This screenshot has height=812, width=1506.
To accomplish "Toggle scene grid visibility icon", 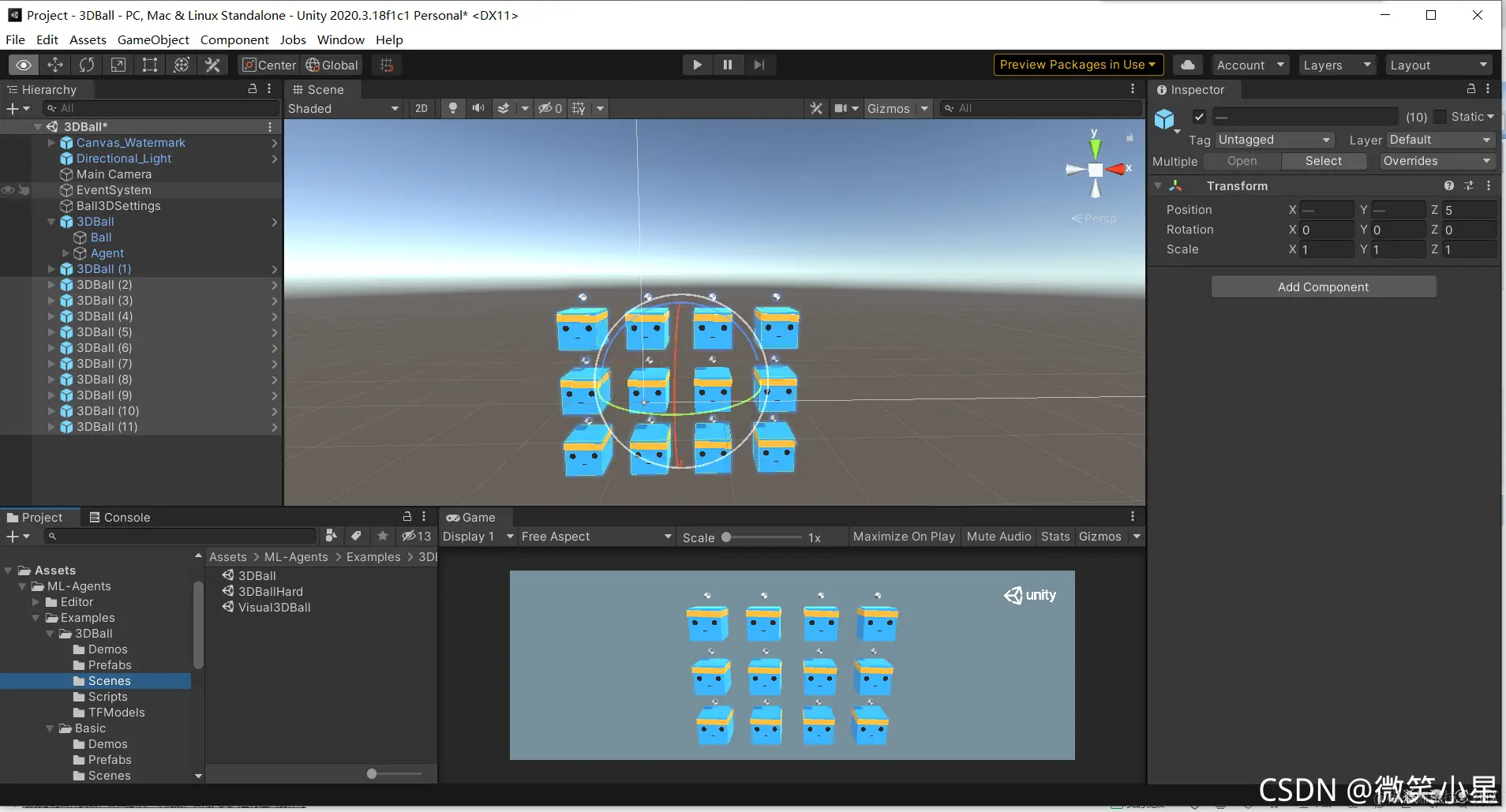I will pyautogui.click(x=579, y=108).
